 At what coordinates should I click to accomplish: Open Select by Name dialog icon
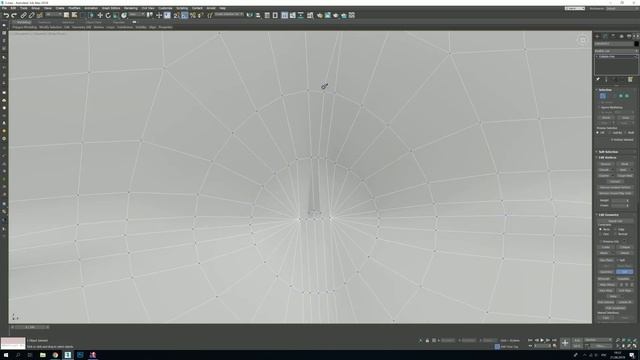pos(74,15)
